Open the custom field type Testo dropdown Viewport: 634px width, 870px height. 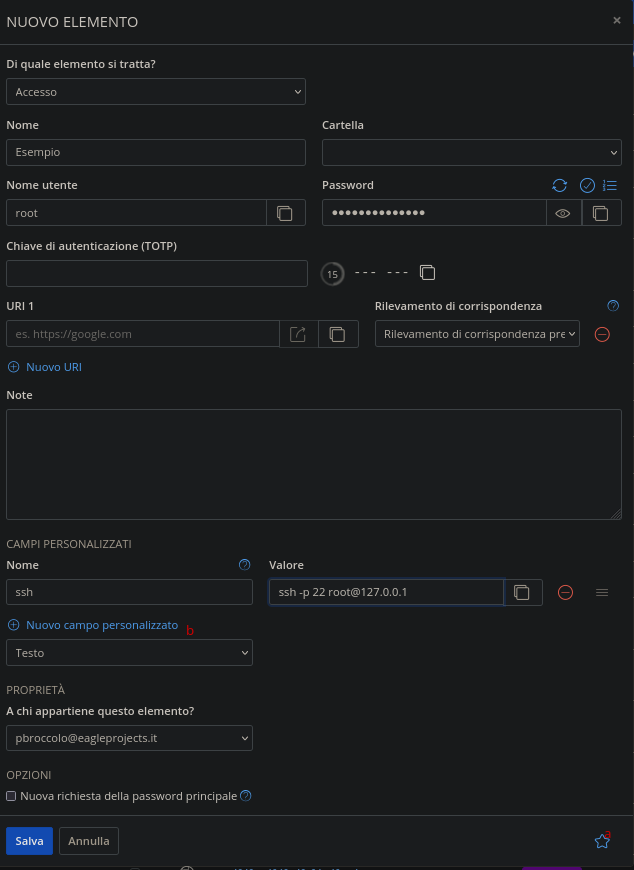pos(129,653)
